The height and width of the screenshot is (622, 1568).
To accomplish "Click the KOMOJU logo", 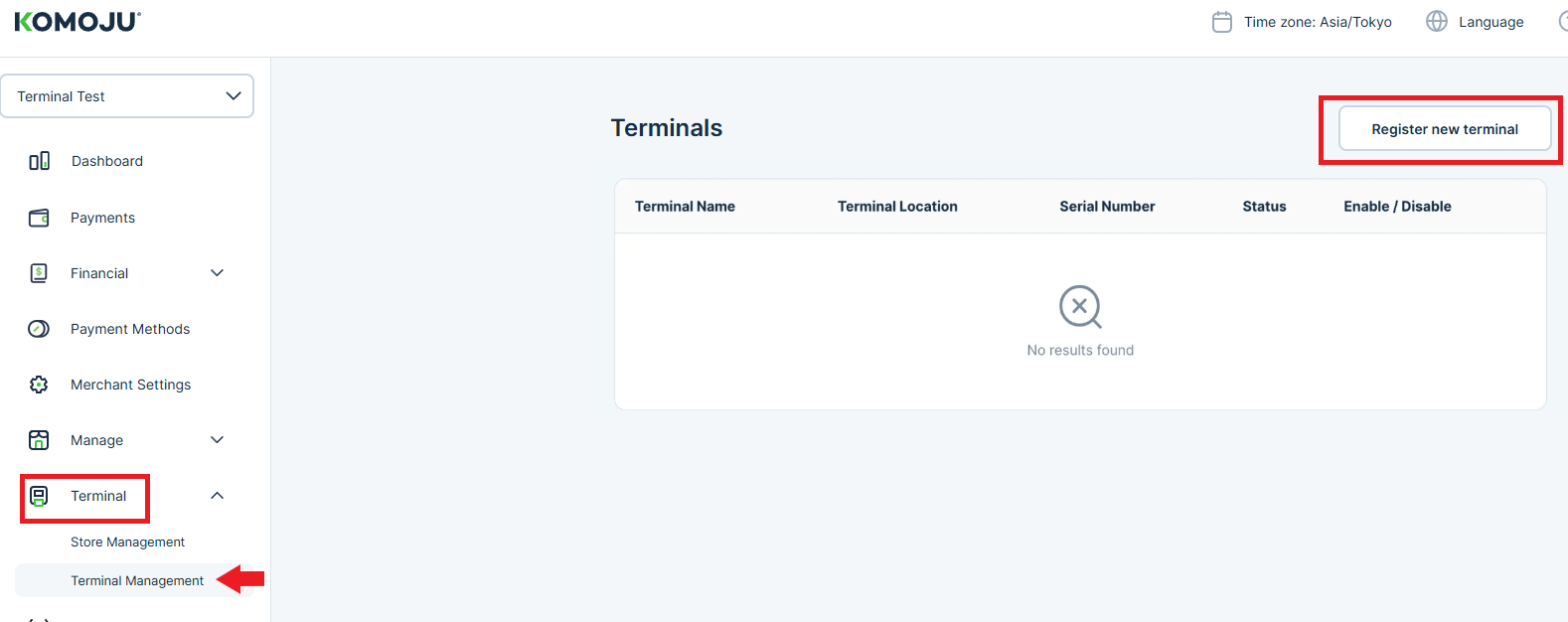I will [x=78, y=22].
